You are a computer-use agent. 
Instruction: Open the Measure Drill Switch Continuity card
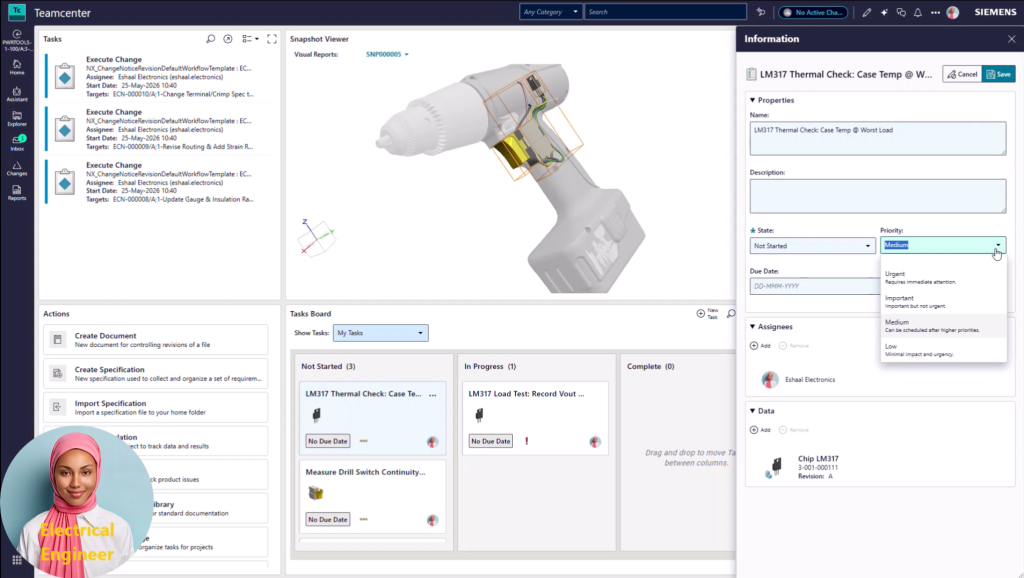[372, 496]
